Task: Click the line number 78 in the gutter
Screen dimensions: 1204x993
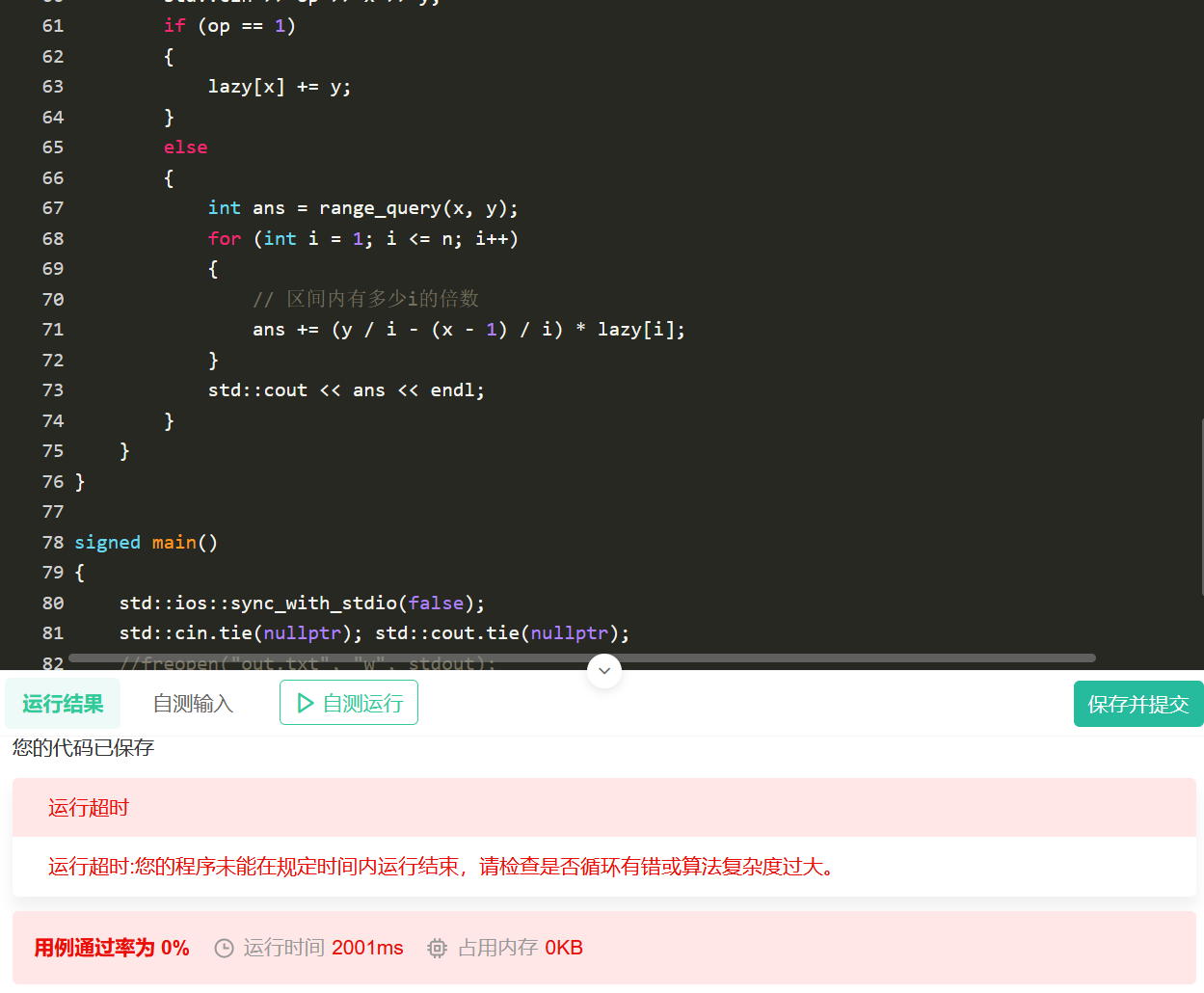Action: (53, 543)
